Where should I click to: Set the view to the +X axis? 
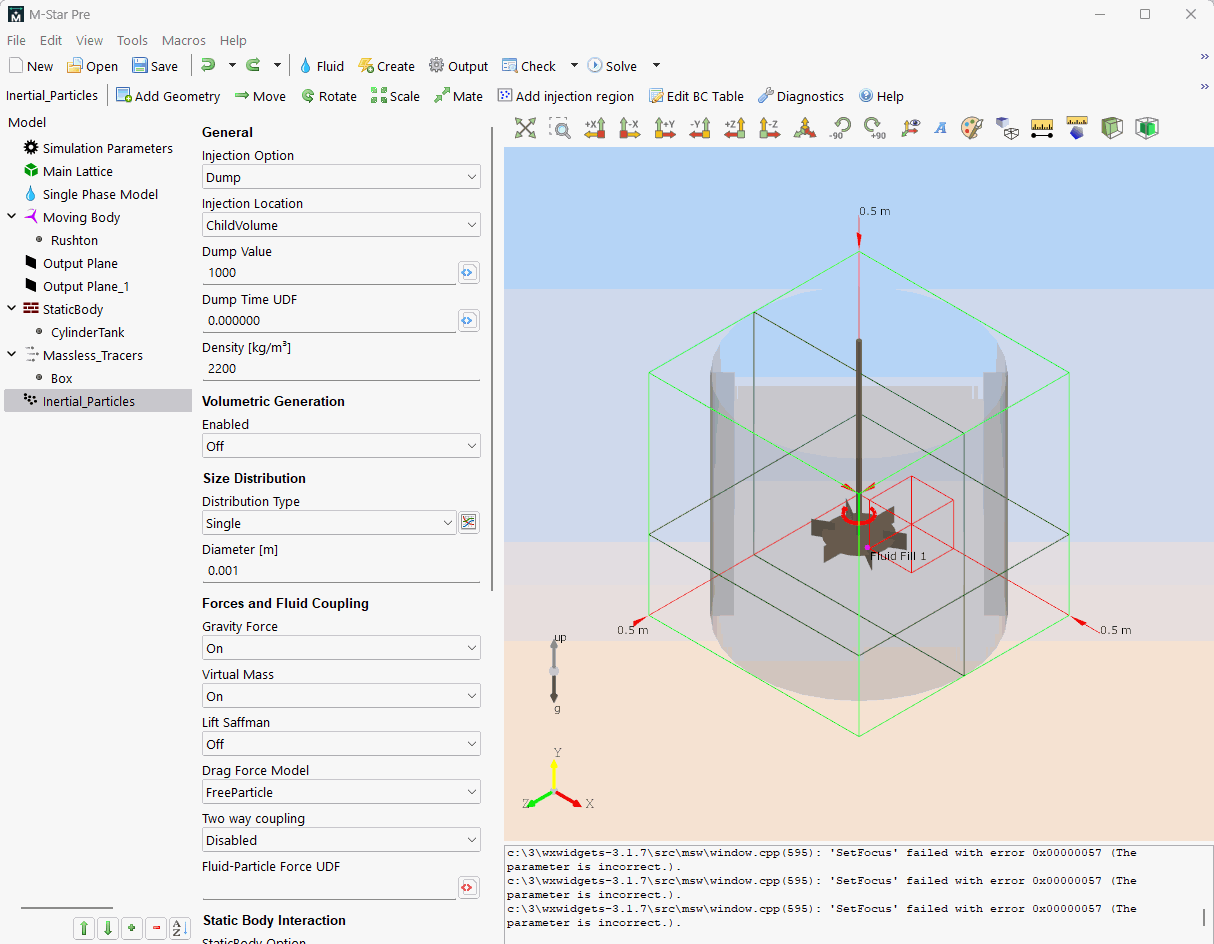point(595,127)
